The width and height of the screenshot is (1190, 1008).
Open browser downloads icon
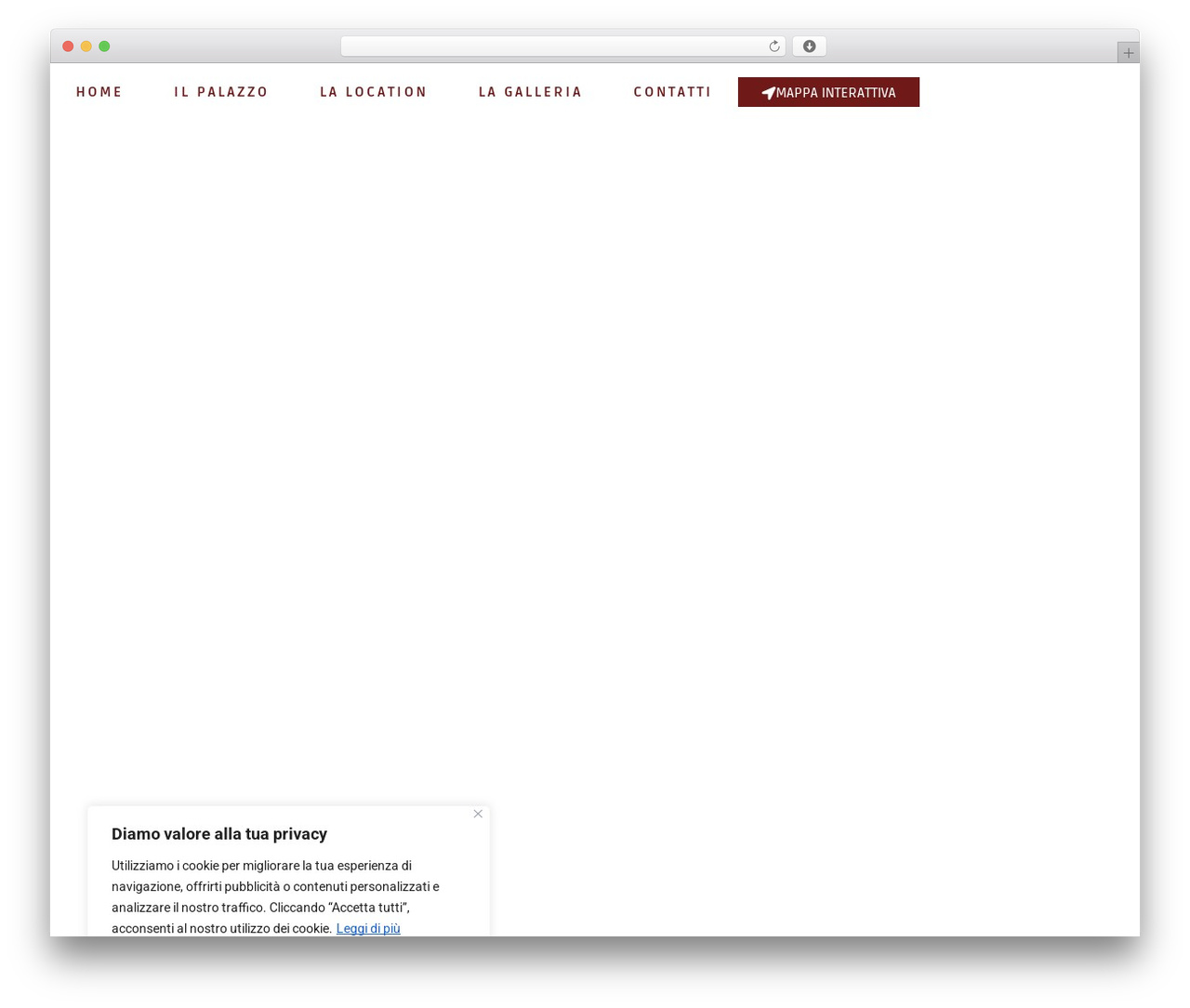(x=809, y=46)
